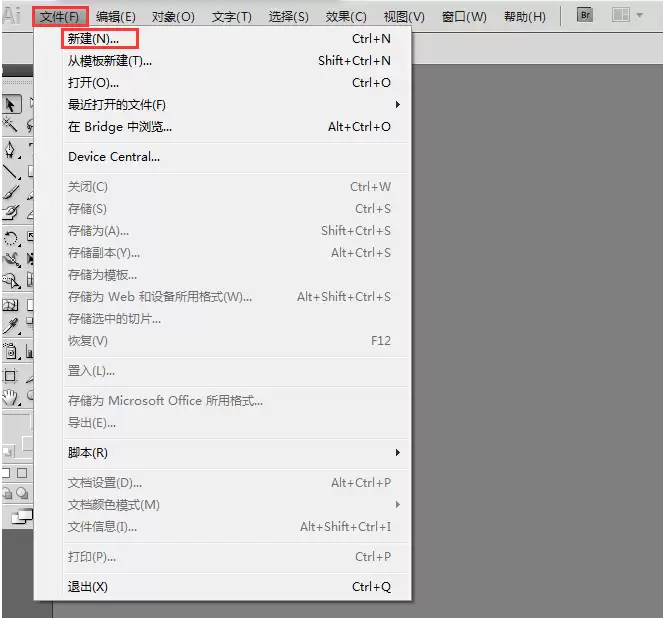Select the Symbol Sprayer tool
This screenshot has height=618, width=663.
11,351
